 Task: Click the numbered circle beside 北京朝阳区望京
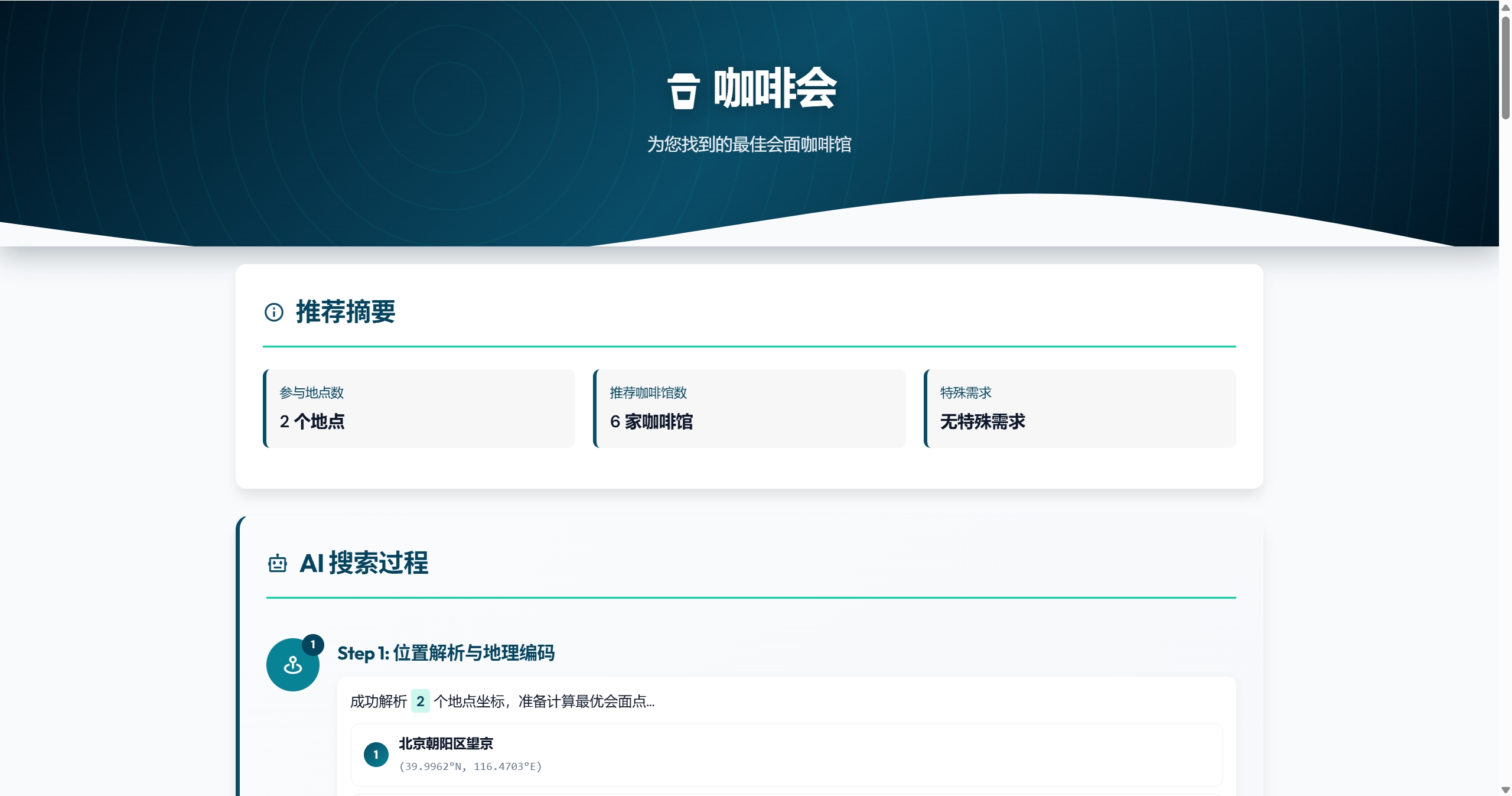click(376, 755)
